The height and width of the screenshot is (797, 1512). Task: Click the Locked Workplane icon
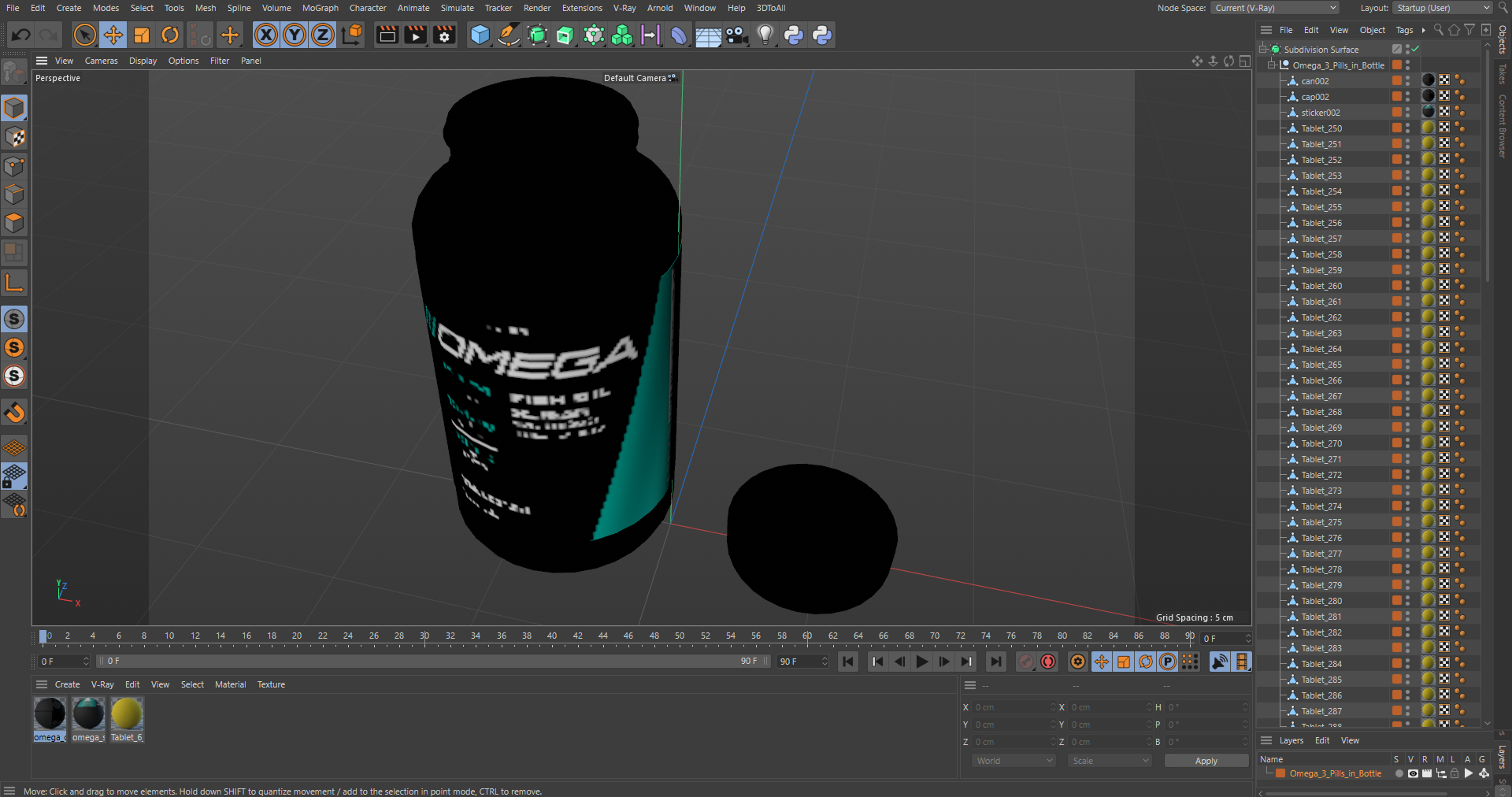tap(14, 476)
